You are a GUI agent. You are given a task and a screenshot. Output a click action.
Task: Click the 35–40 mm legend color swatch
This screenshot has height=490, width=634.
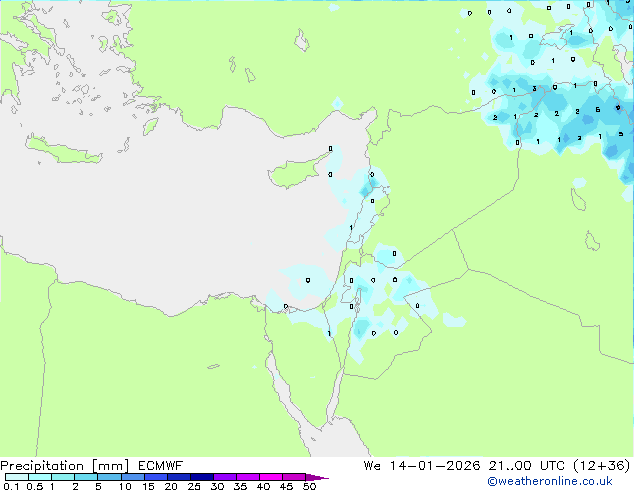tap(248, 477)
